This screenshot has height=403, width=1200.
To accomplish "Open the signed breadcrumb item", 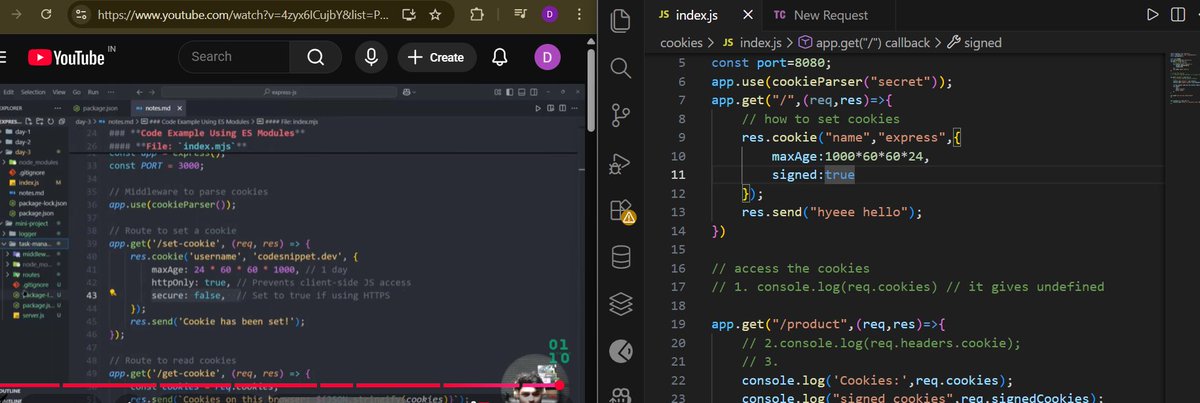I will click(x=974, y=43).
